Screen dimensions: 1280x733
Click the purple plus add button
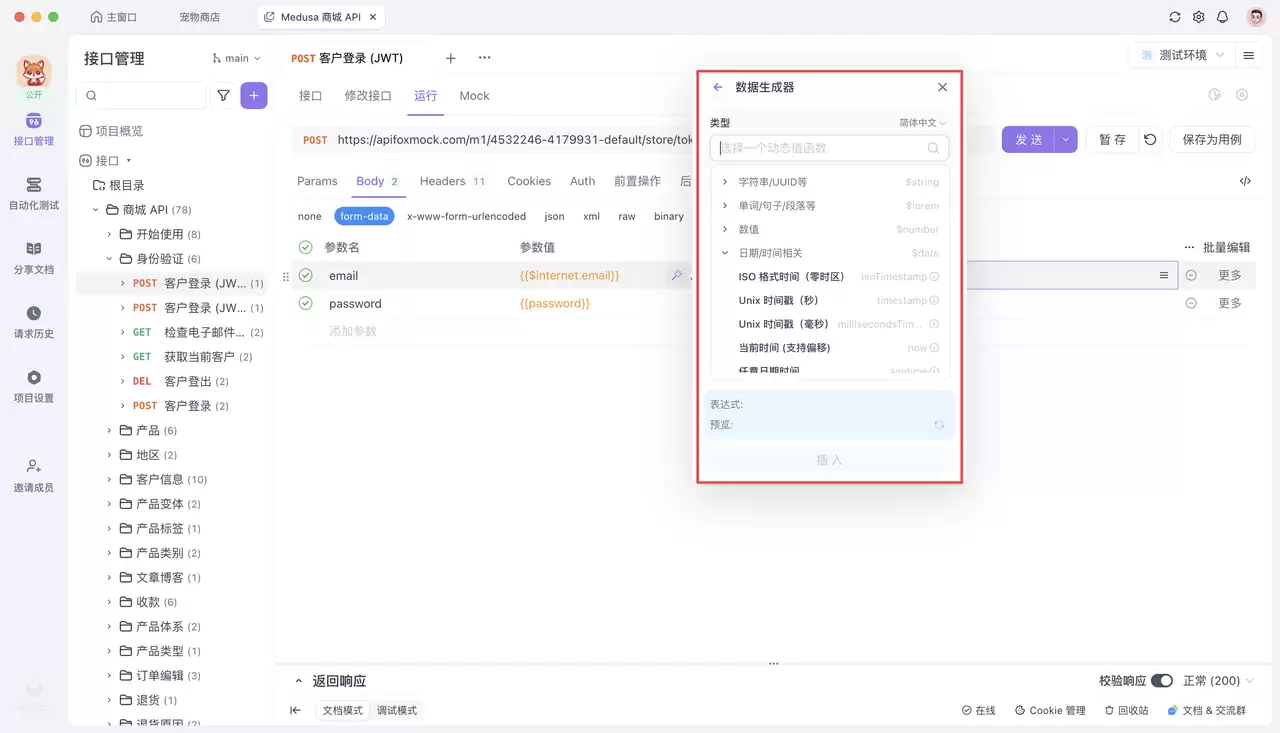click(254, 96)
